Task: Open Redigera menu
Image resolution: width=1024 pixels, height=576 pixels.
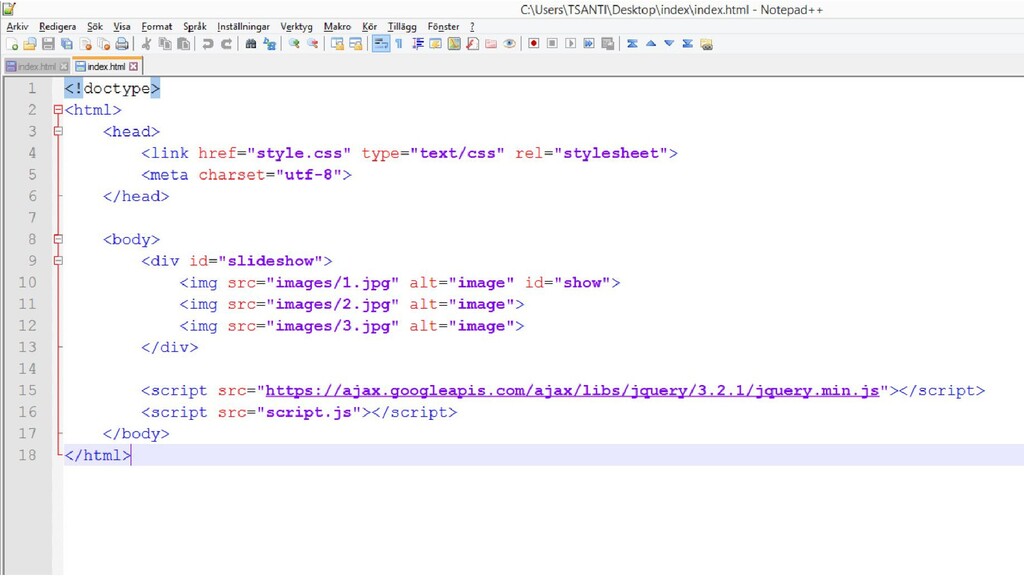Action: [x=57, y=27]
